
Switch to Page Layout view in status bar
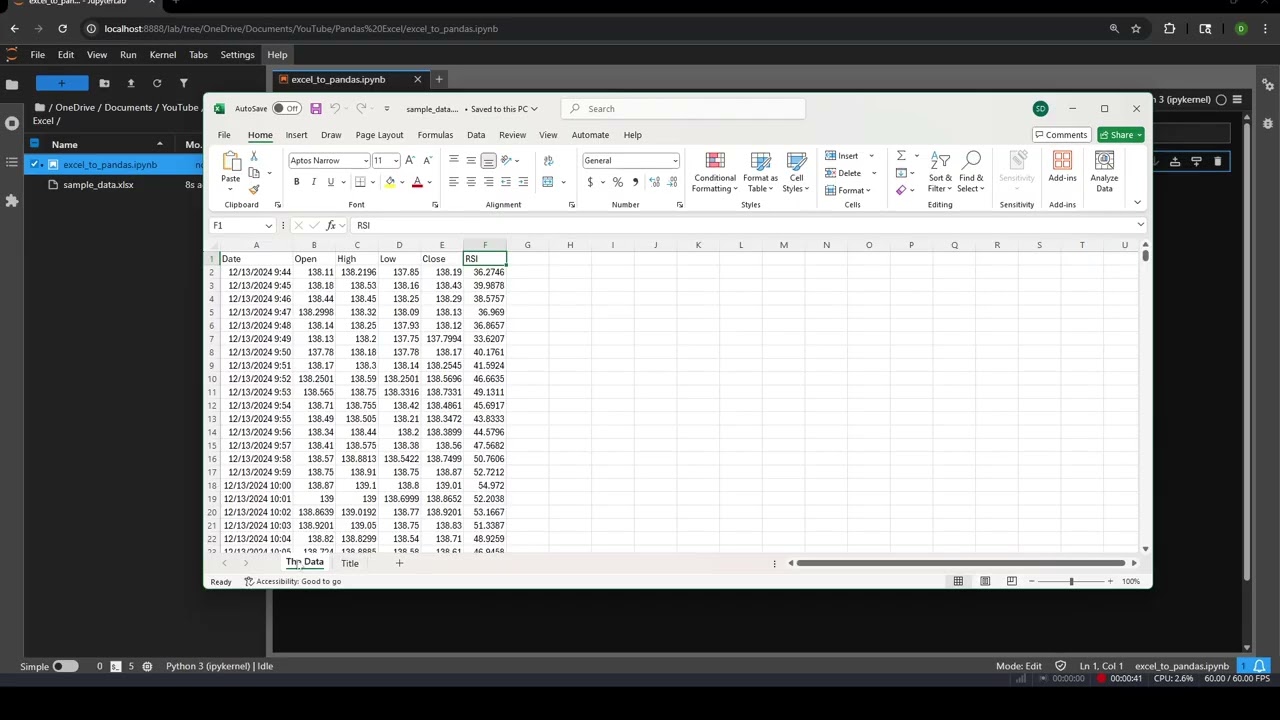[x=985, y=581]
